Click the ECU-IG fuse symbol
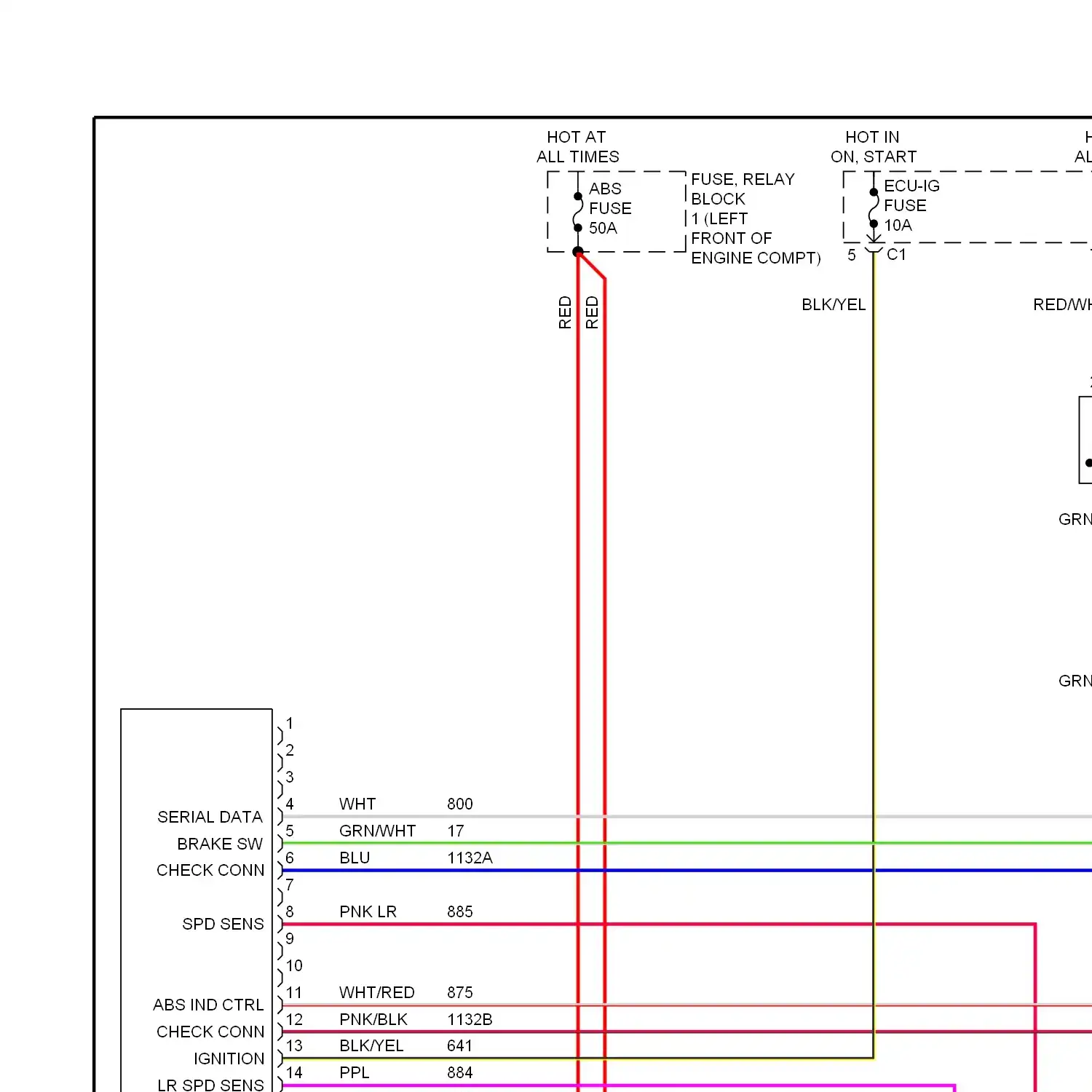Viewport: 1092px width, 1092px height. point(874,208)
